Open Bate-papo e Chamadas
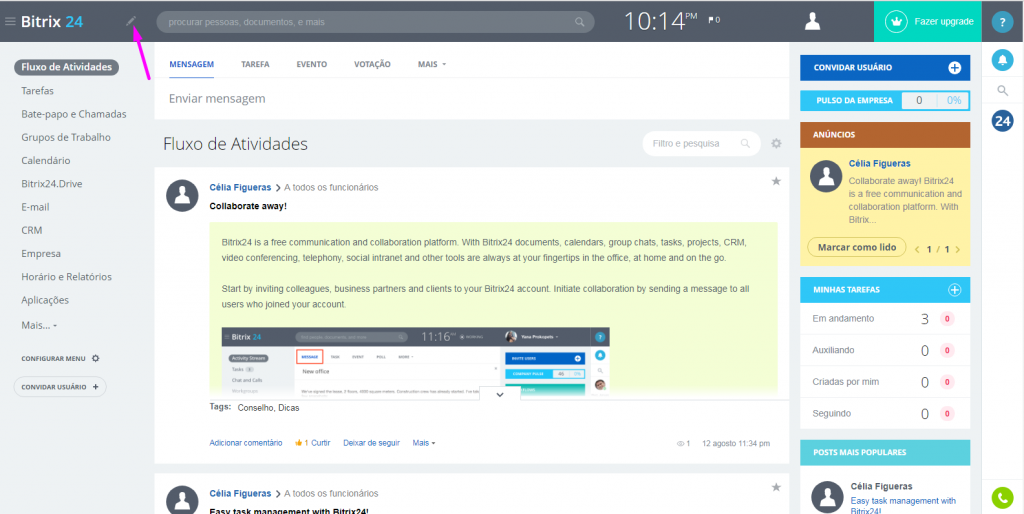This screenshot has height=514, width=1024. pos(74,114)
